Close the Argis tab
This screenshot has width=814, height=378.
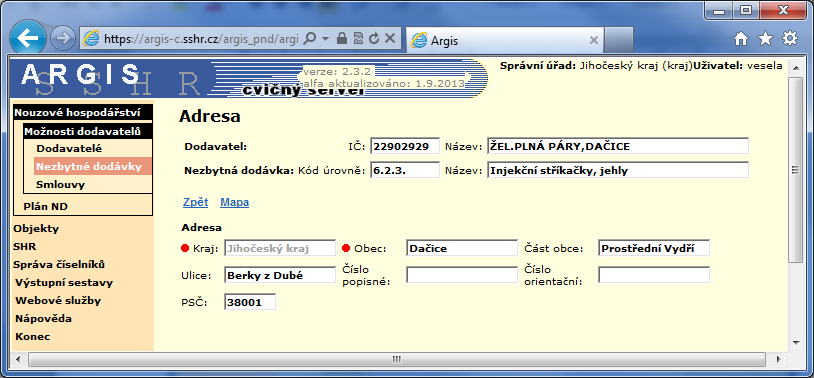pyautogui.click(x=594, y=40)
